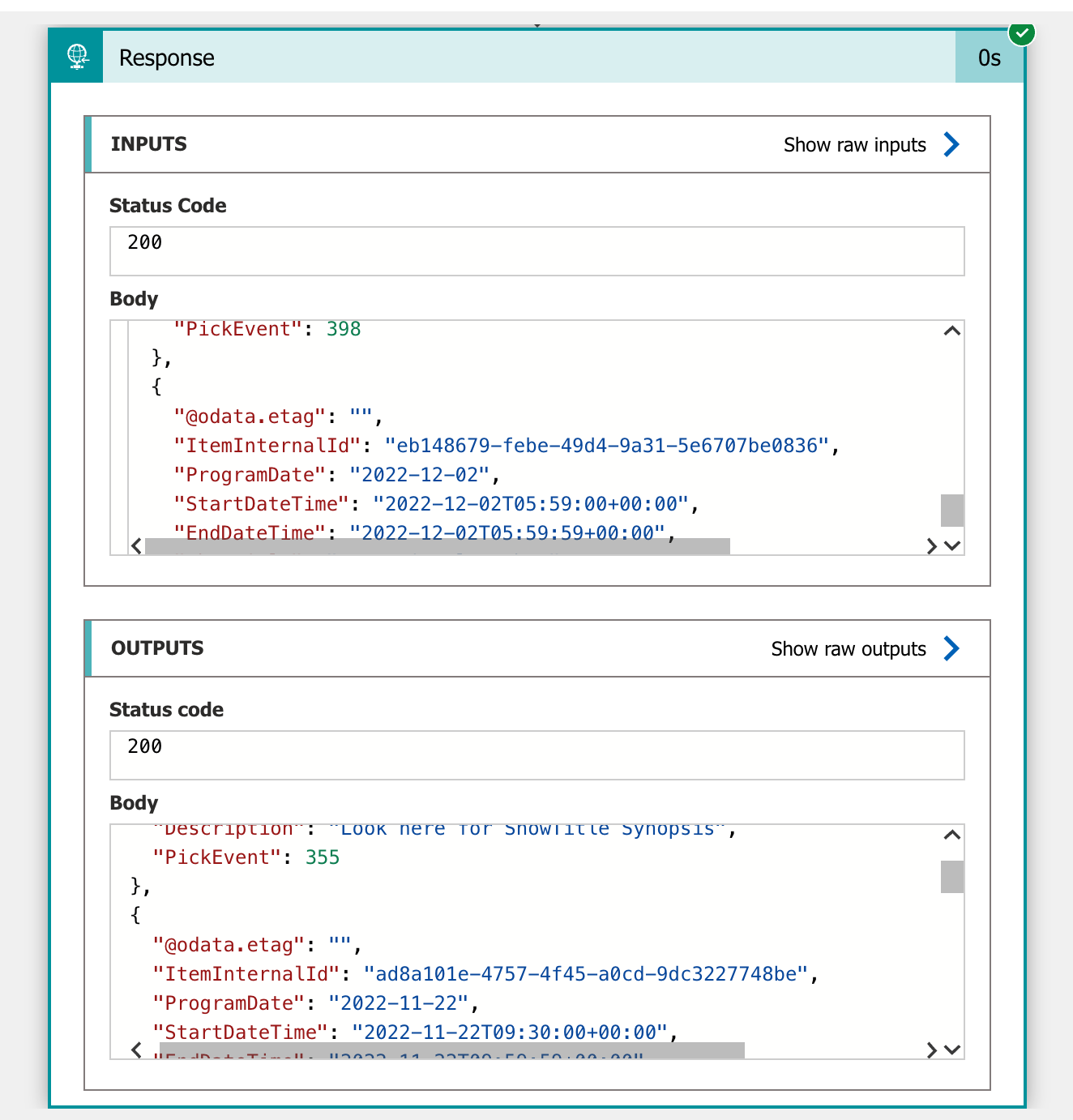Click the outputs Body scroll left arrow
The width and height of the screenshot is (1073, 1120).
(136, 1050)
